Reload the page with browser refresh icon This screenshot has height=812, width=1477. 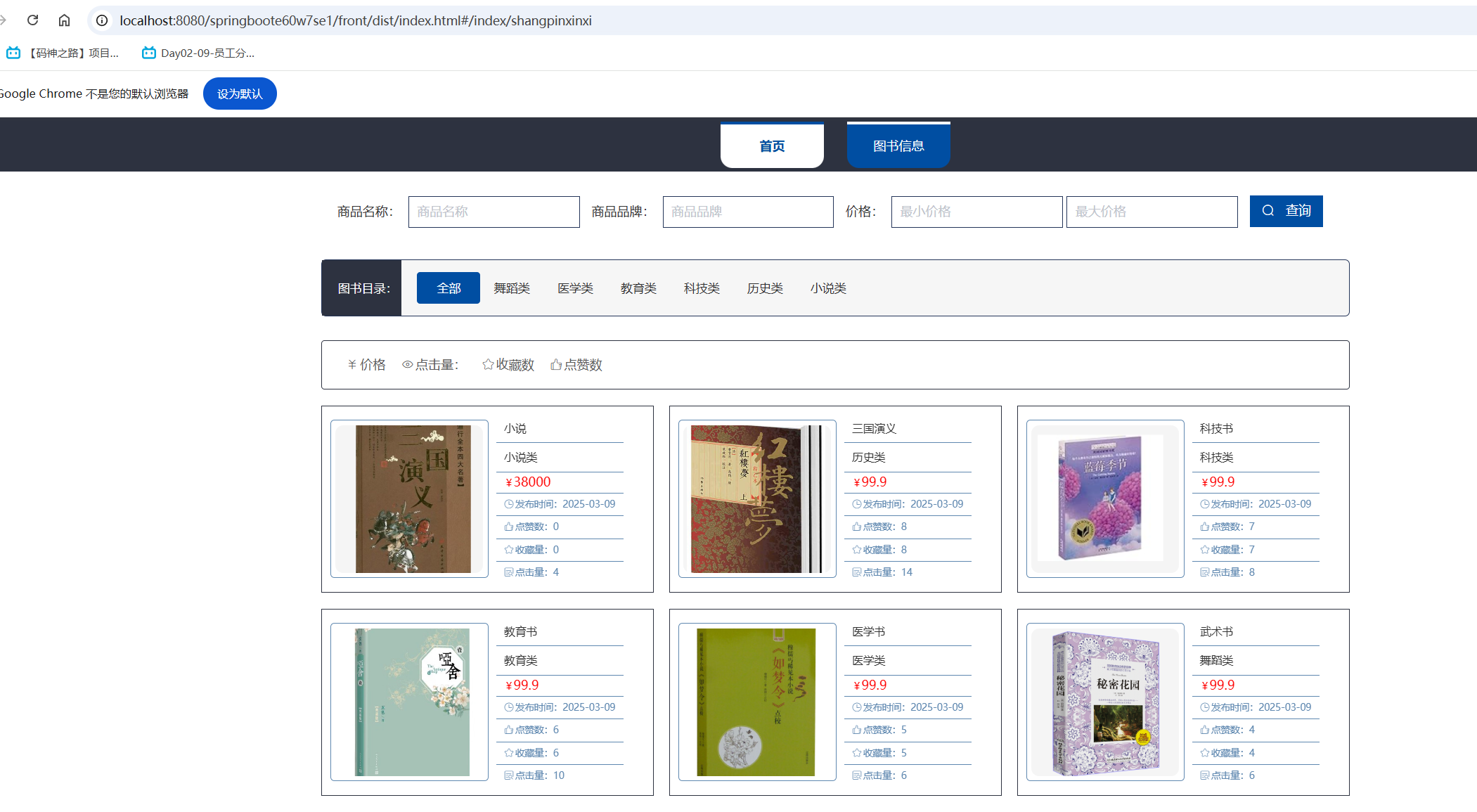point(32,20)
